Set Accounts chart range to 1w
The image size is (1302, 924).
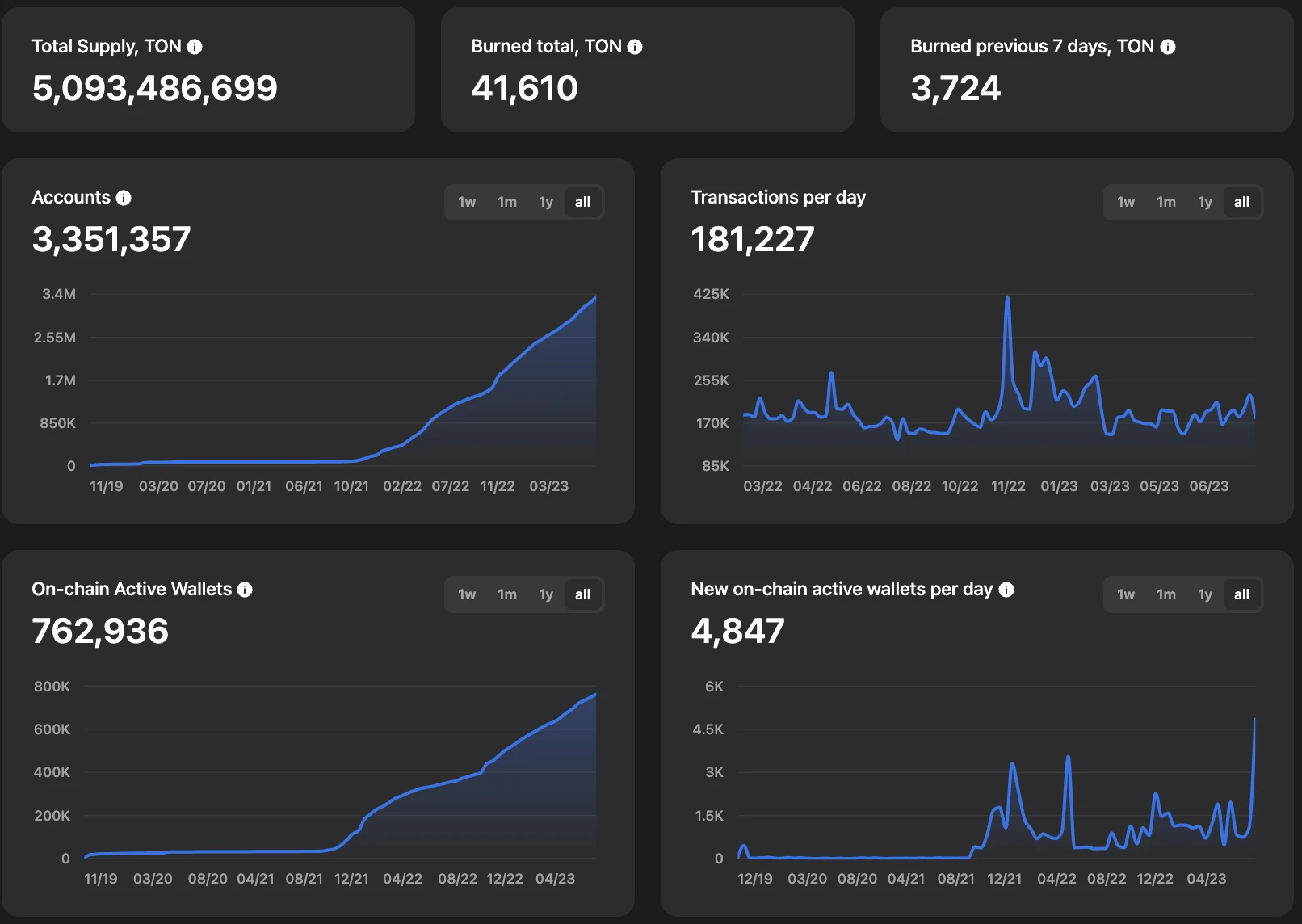(467, 202)
